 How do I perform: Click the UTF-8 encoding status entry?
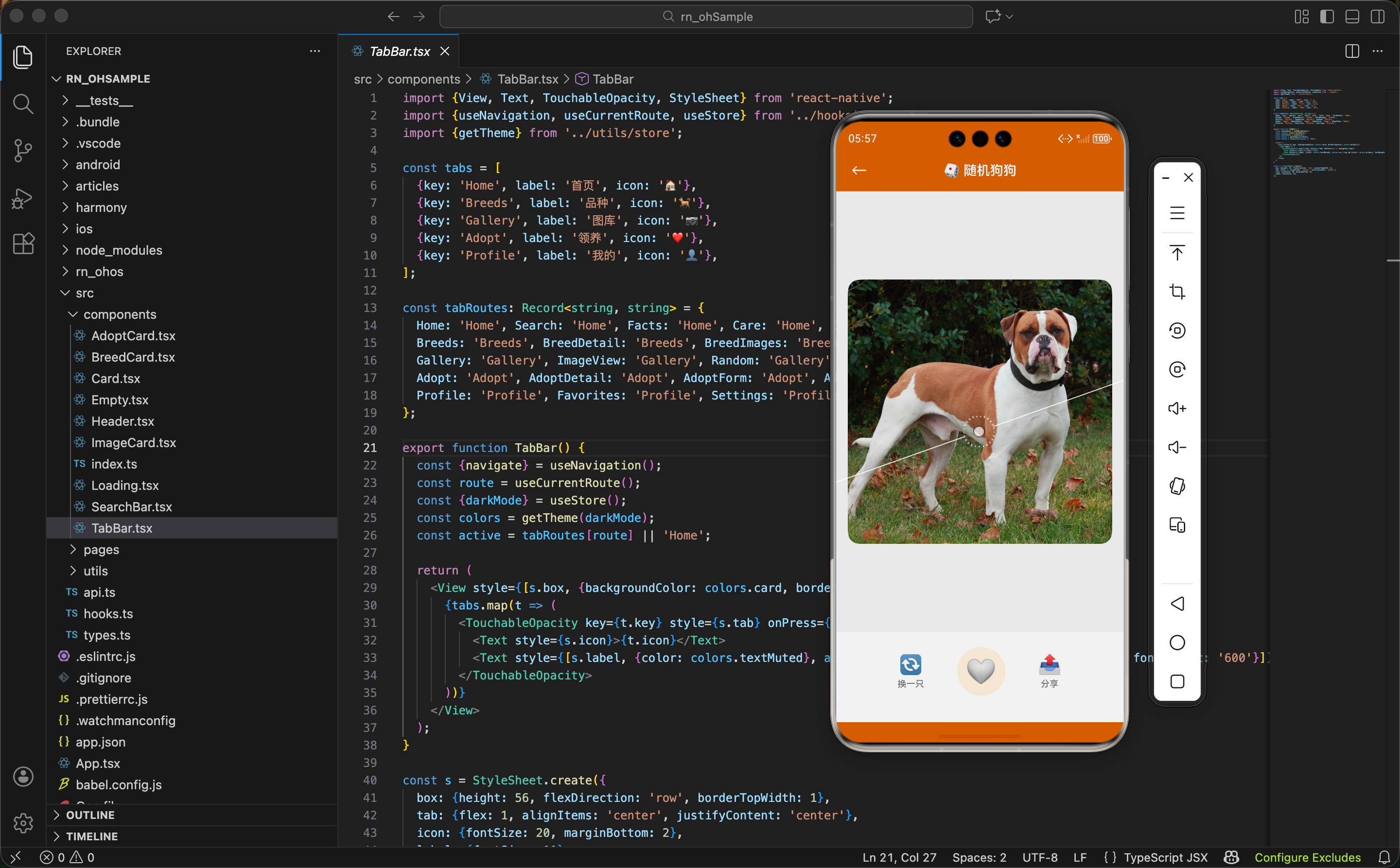coord(1039,857)
